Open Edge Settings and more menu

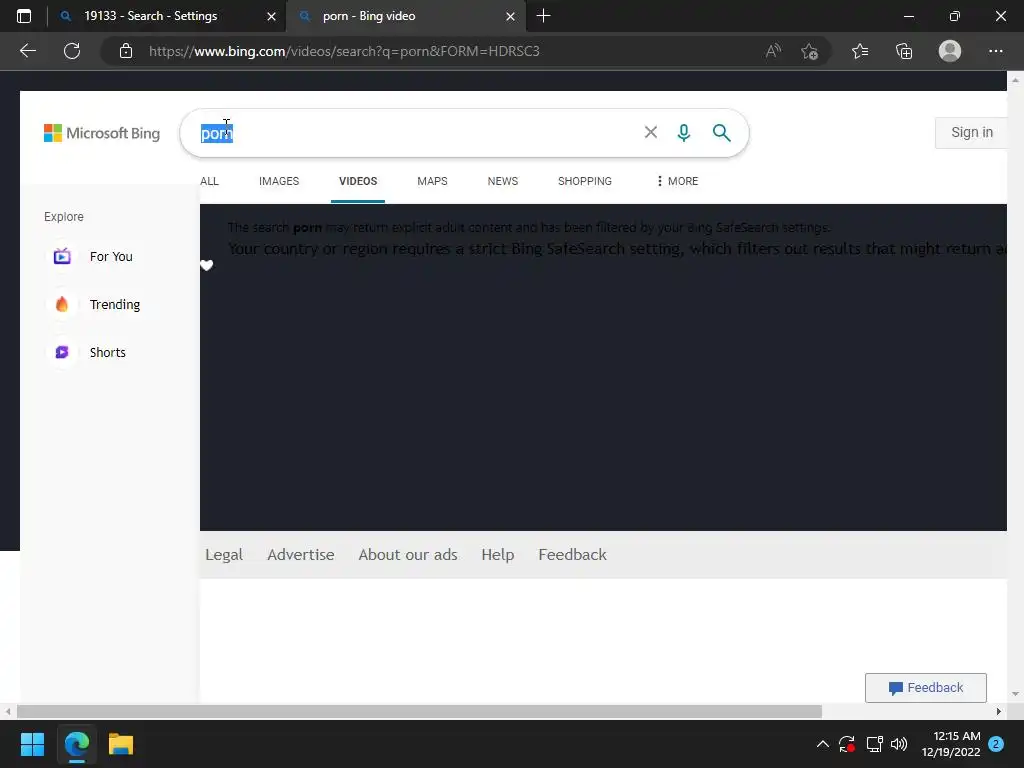pos(995,51)
